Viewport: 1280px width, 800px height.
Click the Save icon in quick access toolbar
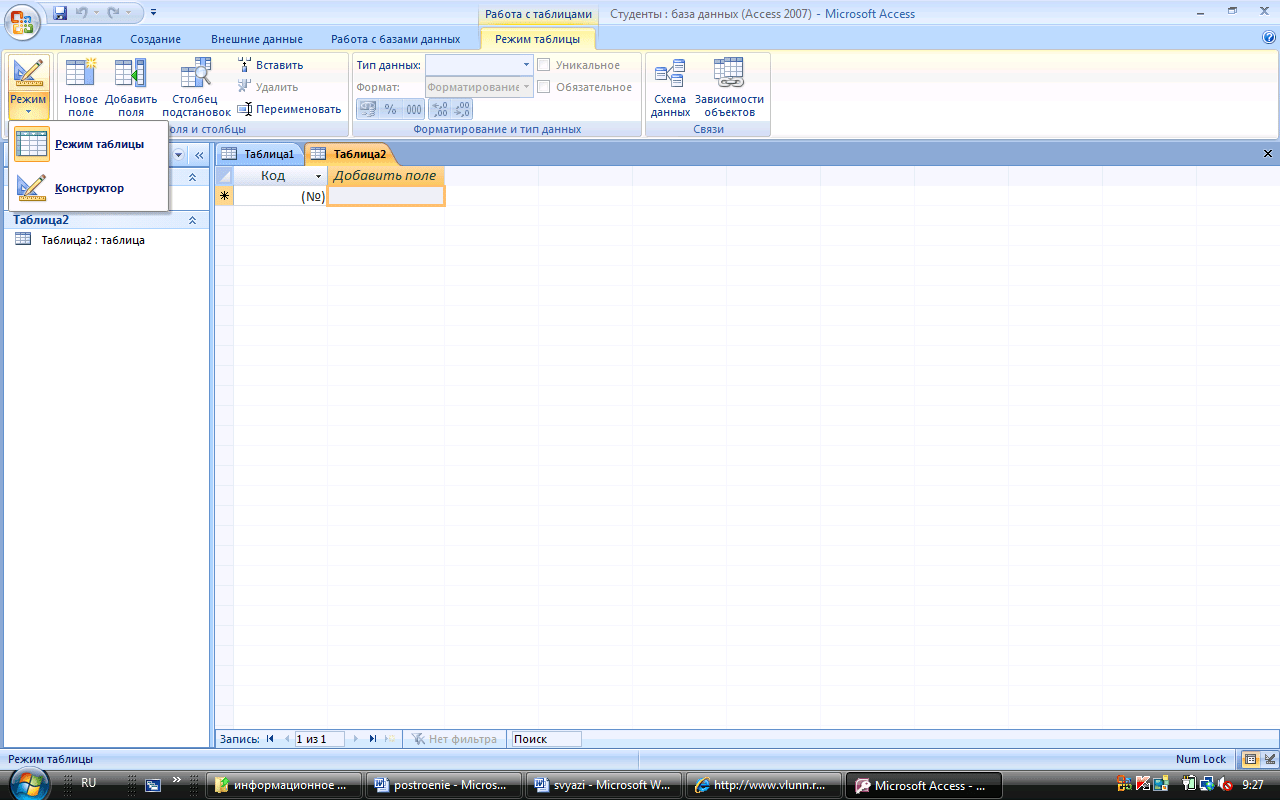pos(60,13)
